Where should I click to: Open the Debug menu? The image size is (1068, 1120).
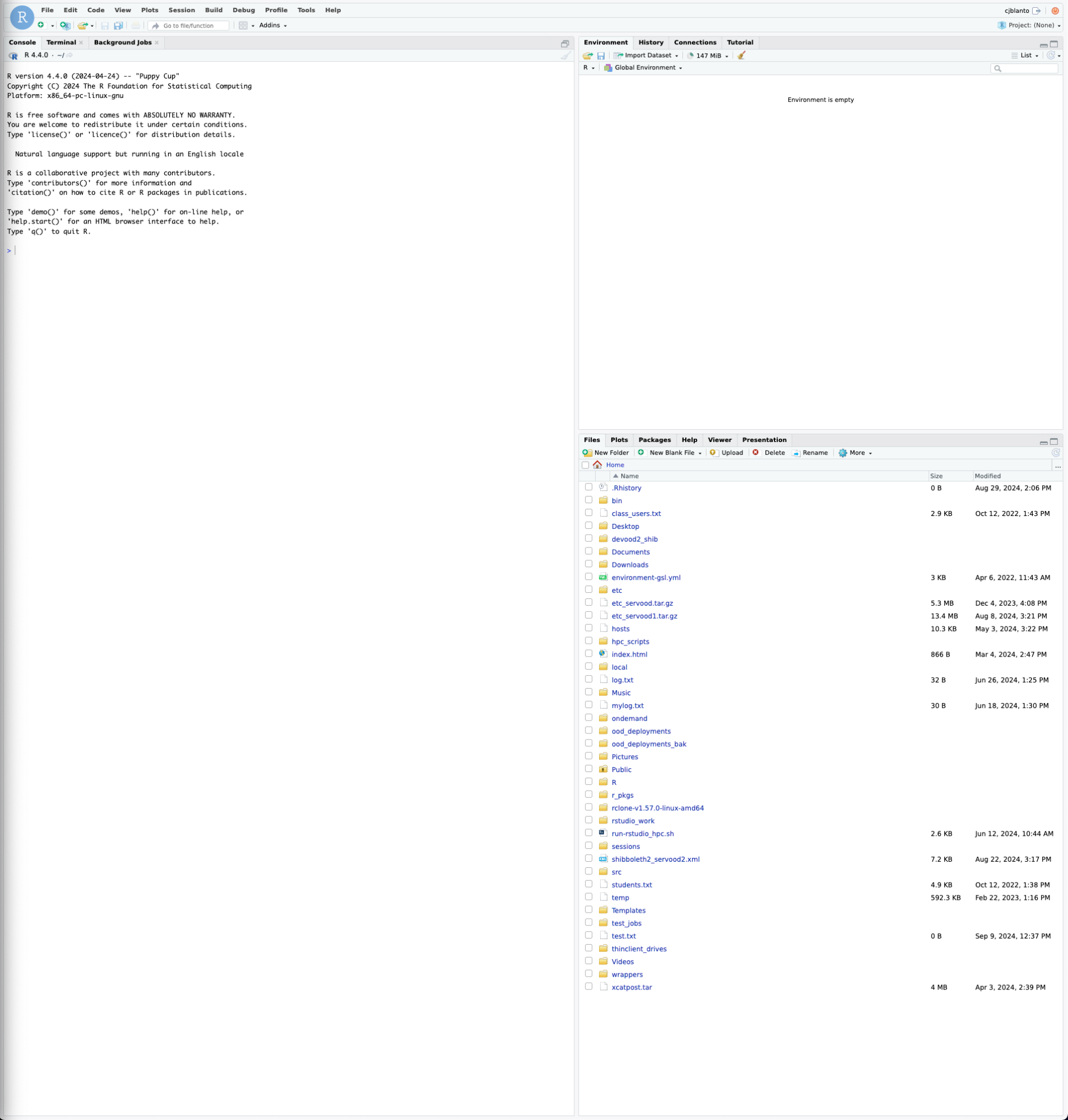pyautogui.click(x=244, y=10)
